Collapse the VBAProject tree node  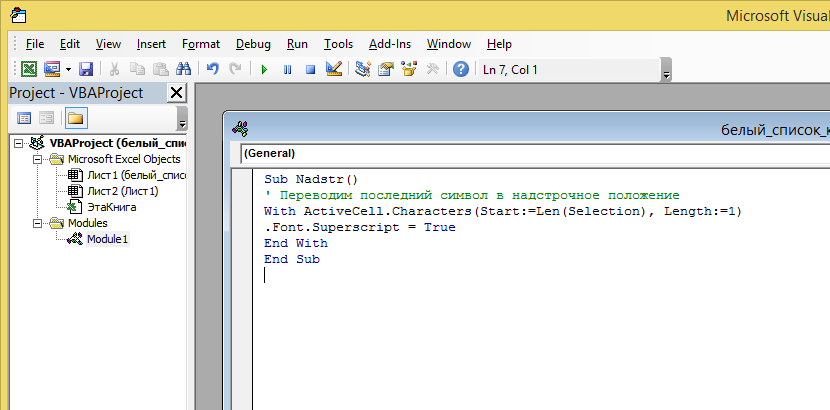click(x=20, y=143)
